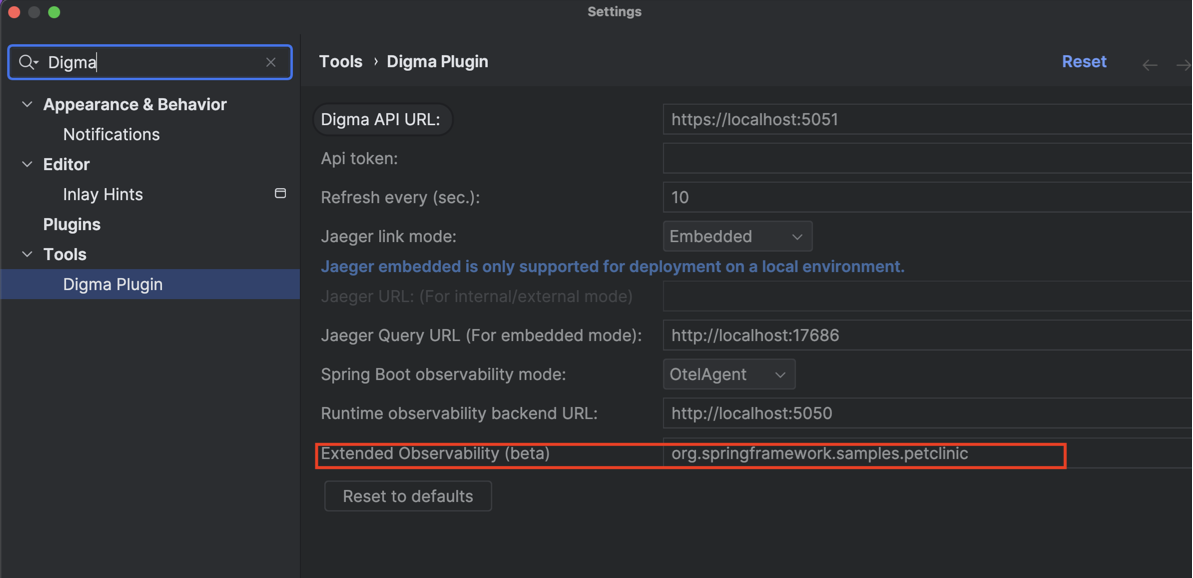Click Tools in the breadcrumb
The height and width of the screenshot is (578, 1193).
340,61
